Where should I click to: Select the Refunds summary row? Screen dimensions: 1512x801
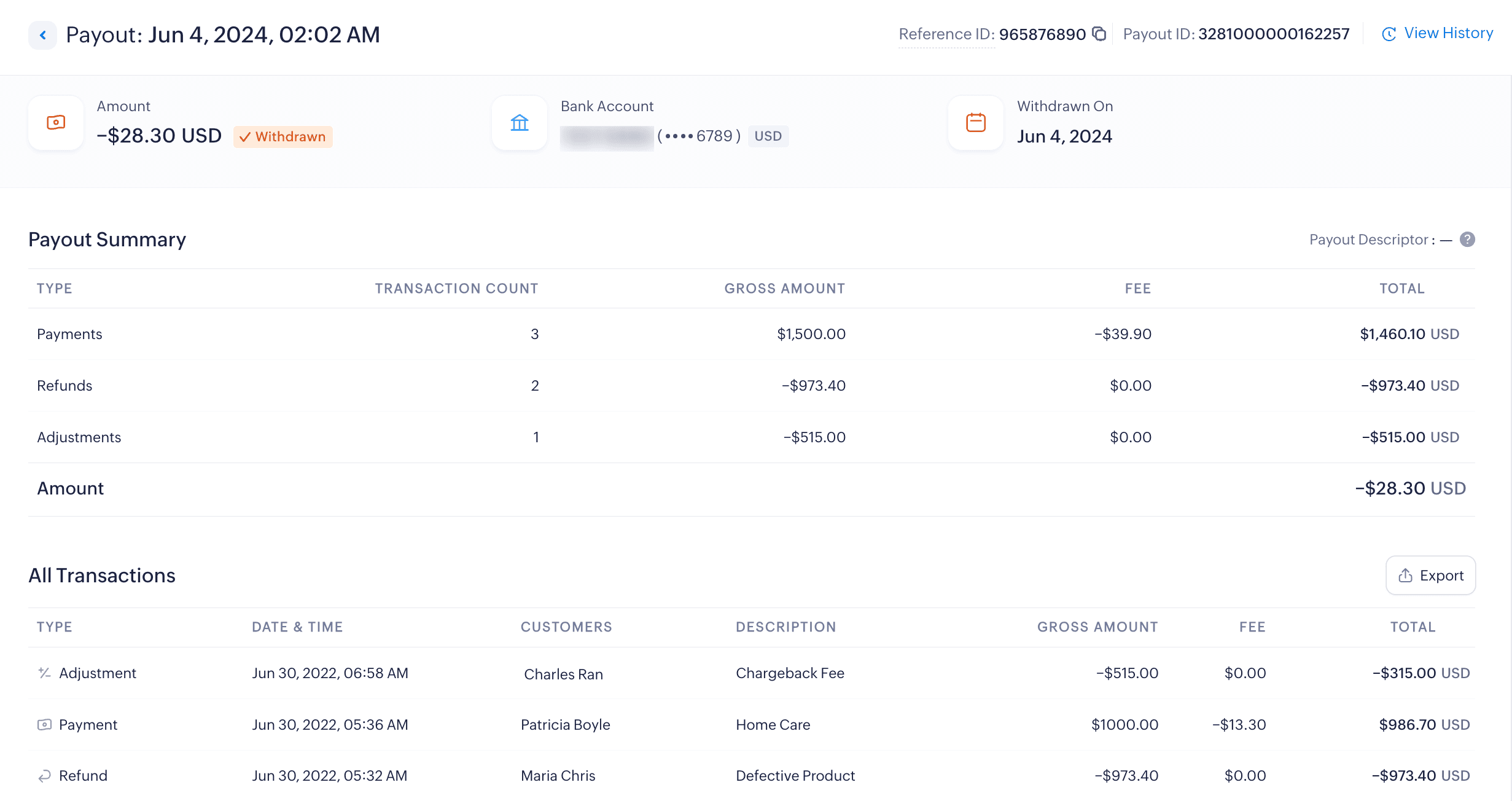[x=64, y=386]
